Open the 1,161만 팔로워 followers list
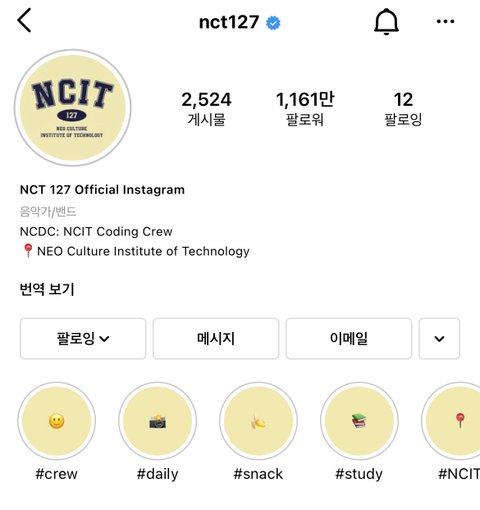Image resolution: width=480 pixels, height=510 pixels. pos(305,108)
